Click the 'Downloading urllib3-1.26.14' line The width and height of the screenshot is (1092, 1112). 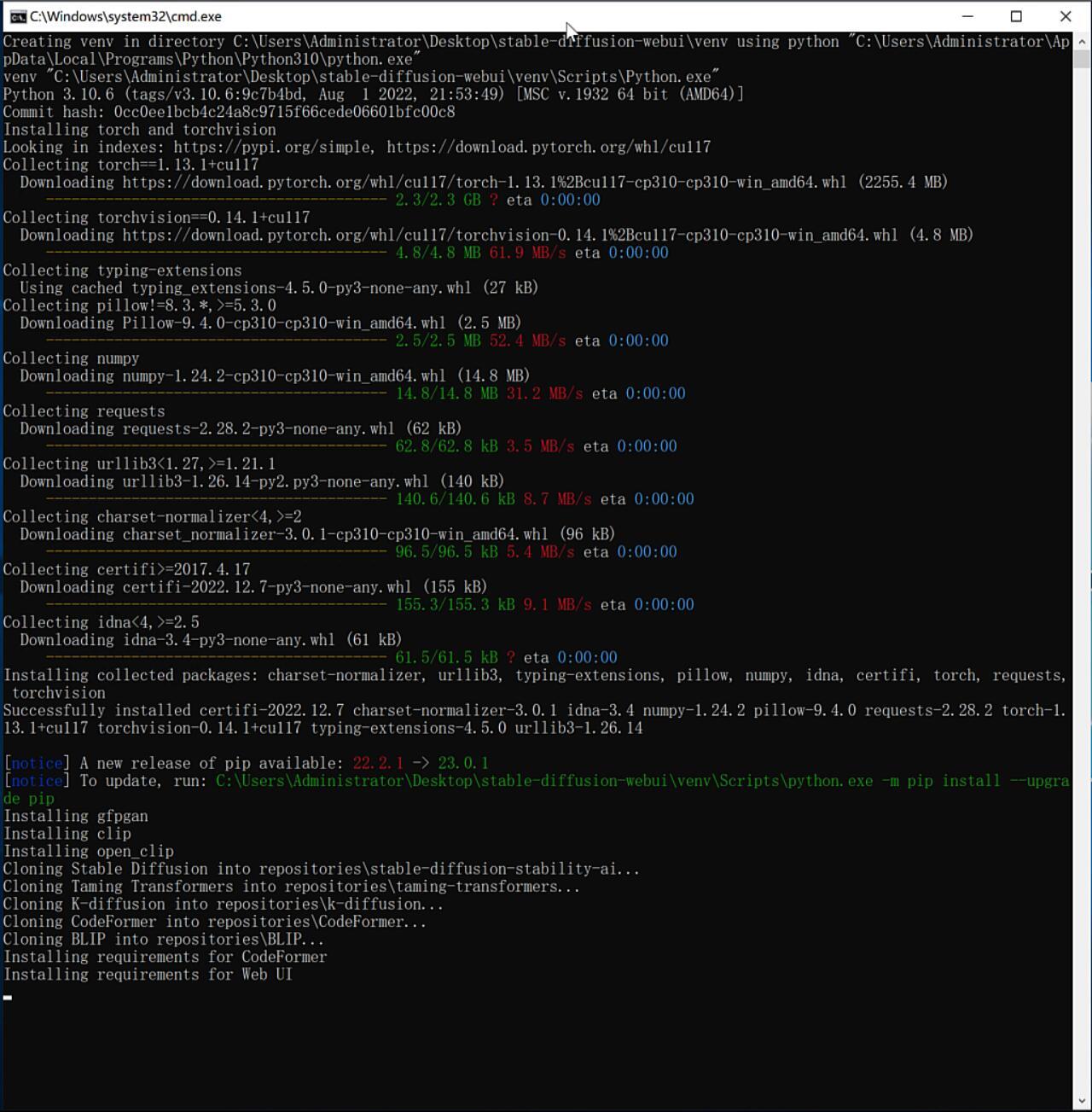[x=262, y=481]
